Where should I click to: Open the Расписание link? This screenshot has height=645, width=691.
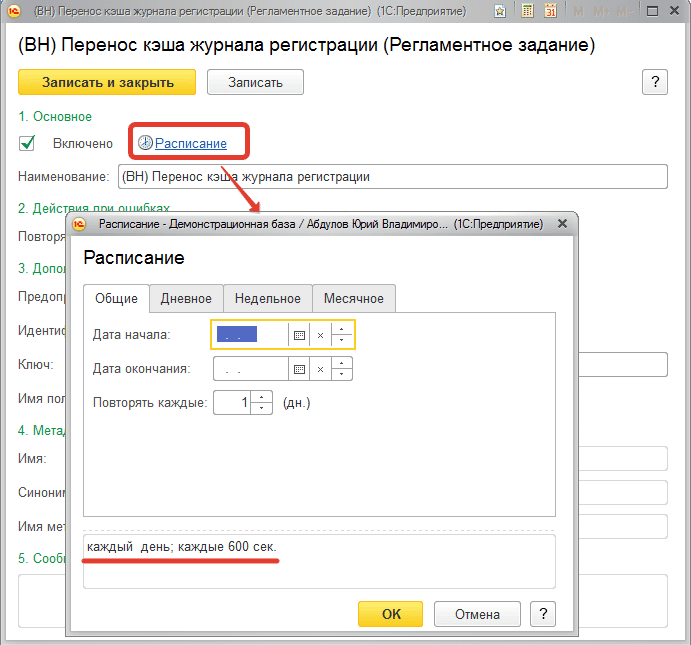[191, 143]
